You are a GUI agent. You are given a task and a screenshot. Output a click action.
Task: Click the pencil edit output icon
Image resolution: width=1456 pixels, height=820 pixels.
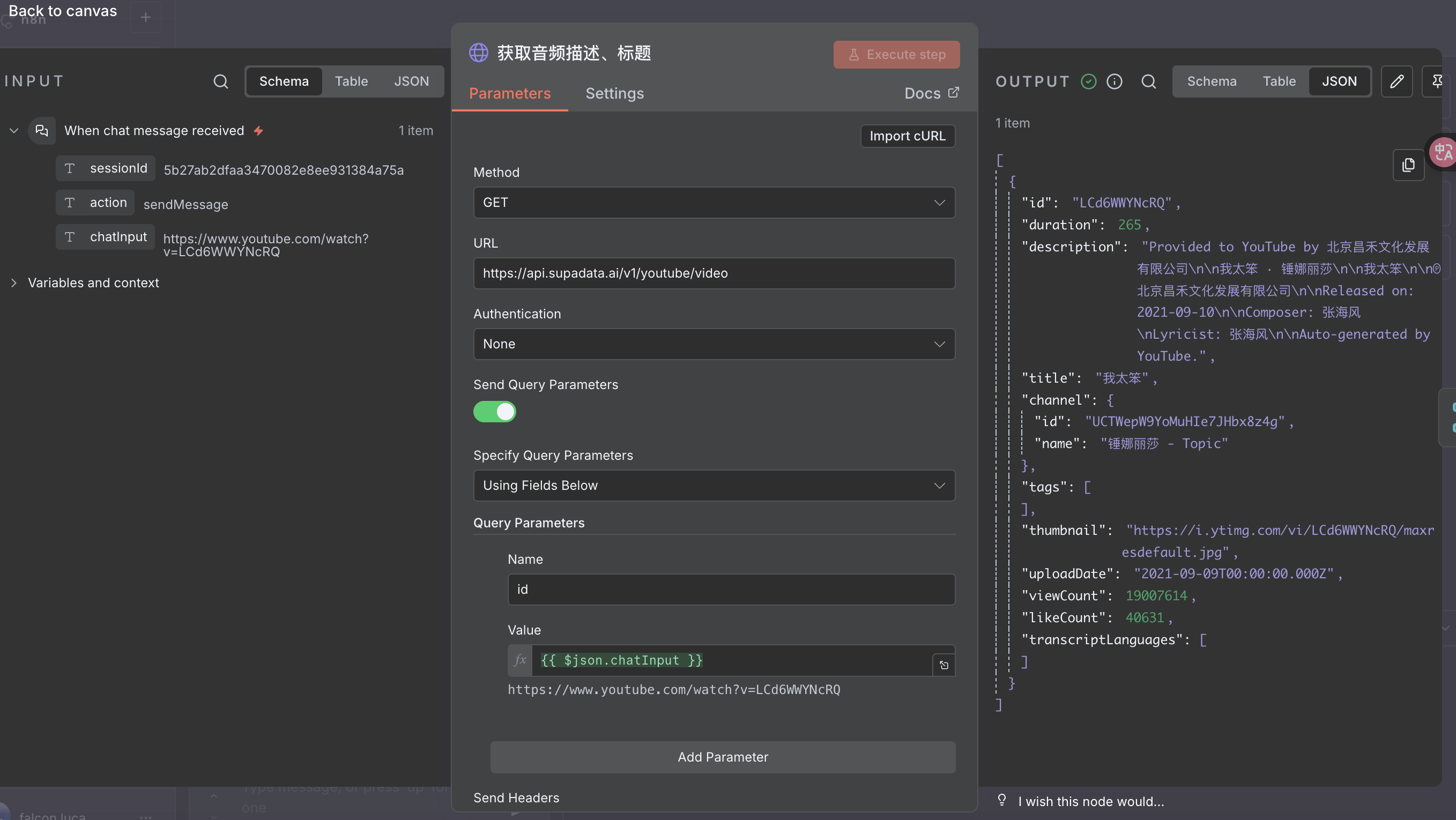point(1396,81)
